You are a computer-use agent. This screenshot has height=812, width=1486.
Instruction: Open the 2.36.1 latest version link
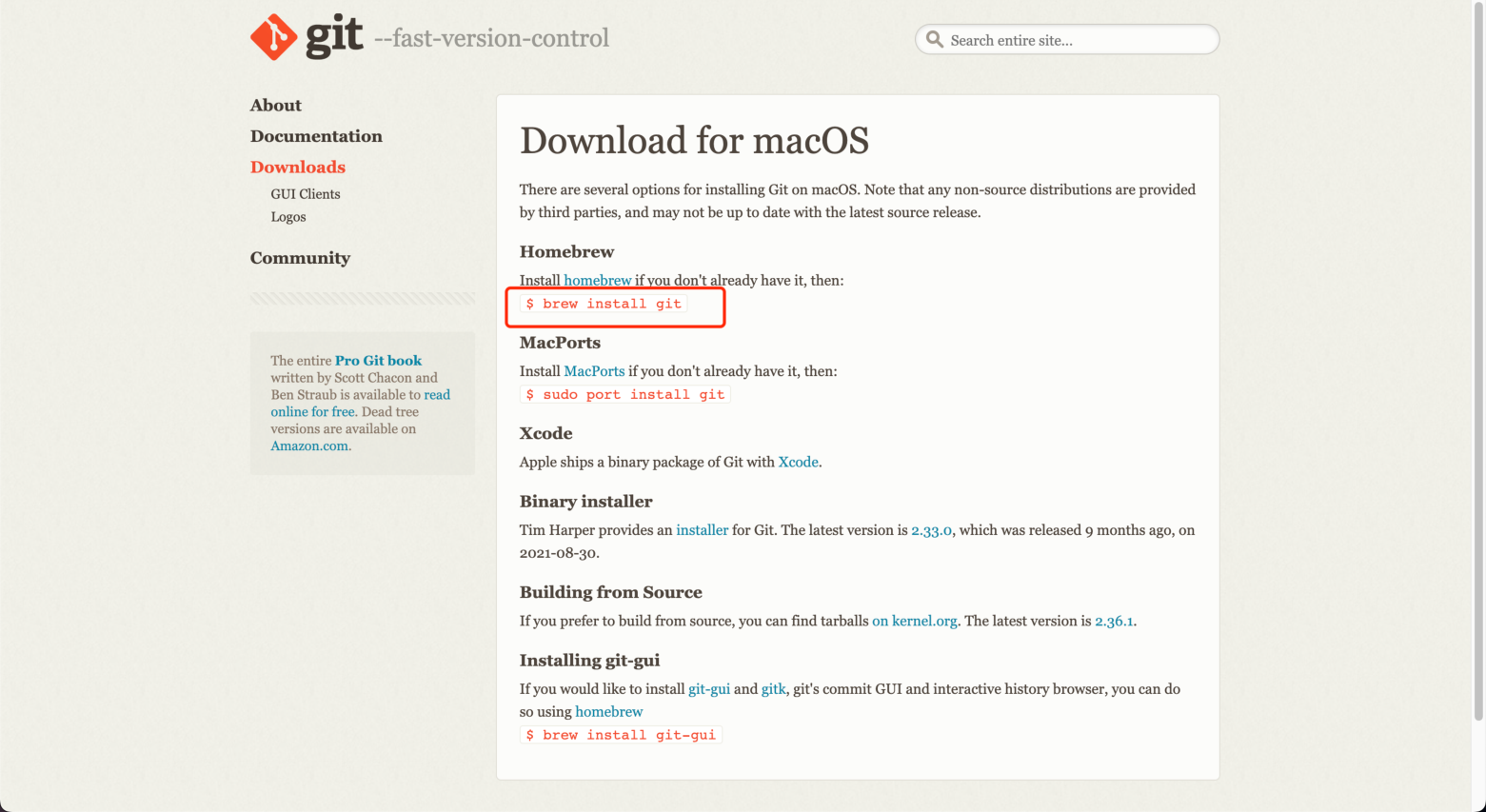[1114, 621]
